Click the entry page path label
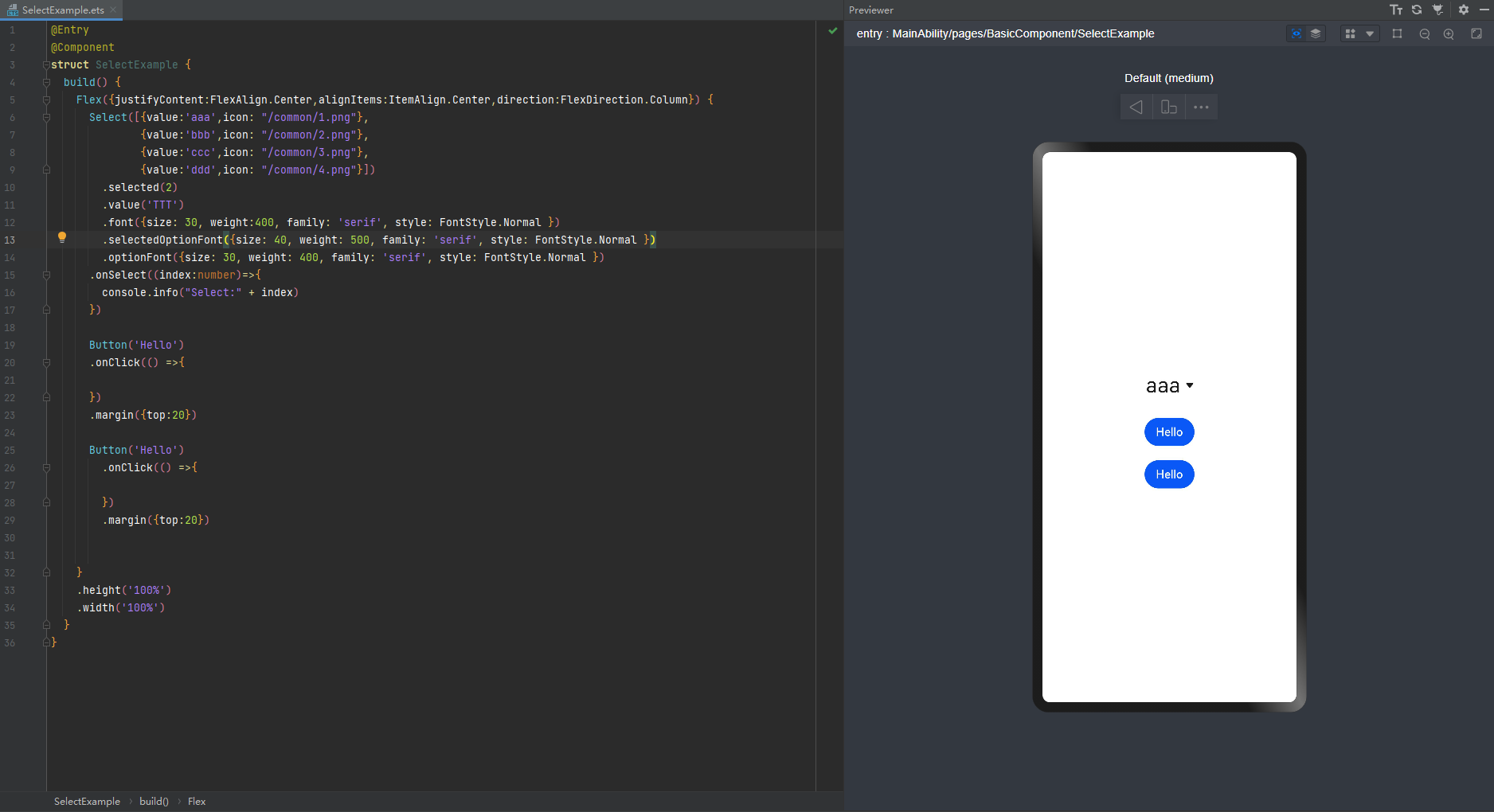 pos(1005,33)
